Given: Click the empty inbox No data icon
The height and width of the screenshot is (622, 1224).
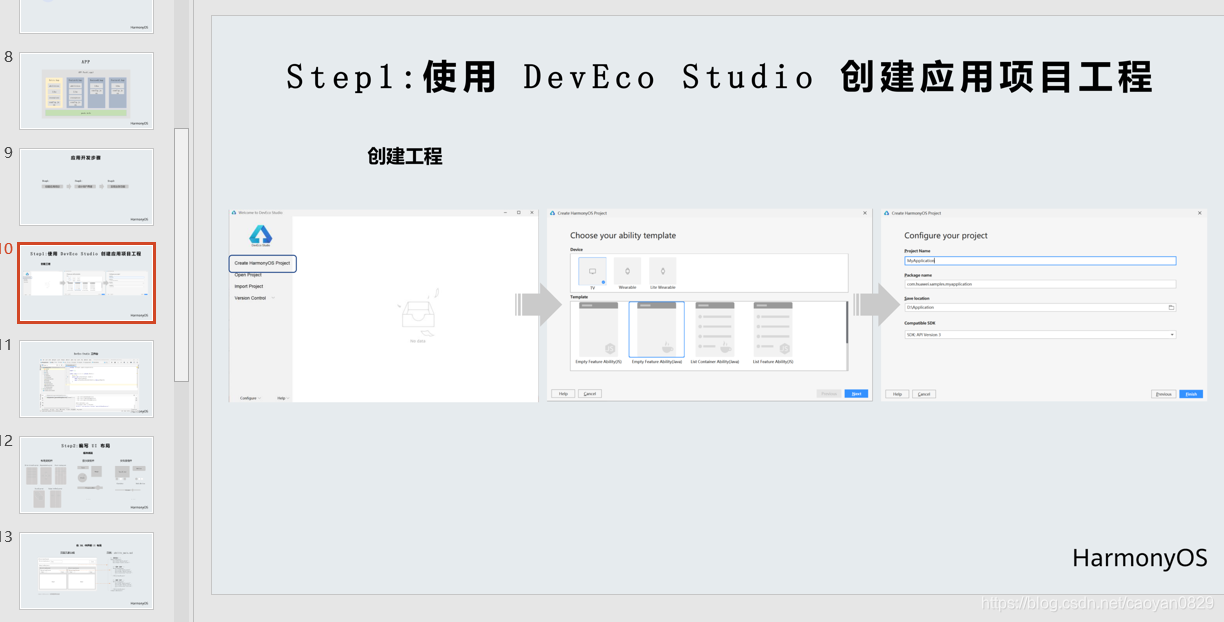Looking at the screenshot, I should (418, 311).
